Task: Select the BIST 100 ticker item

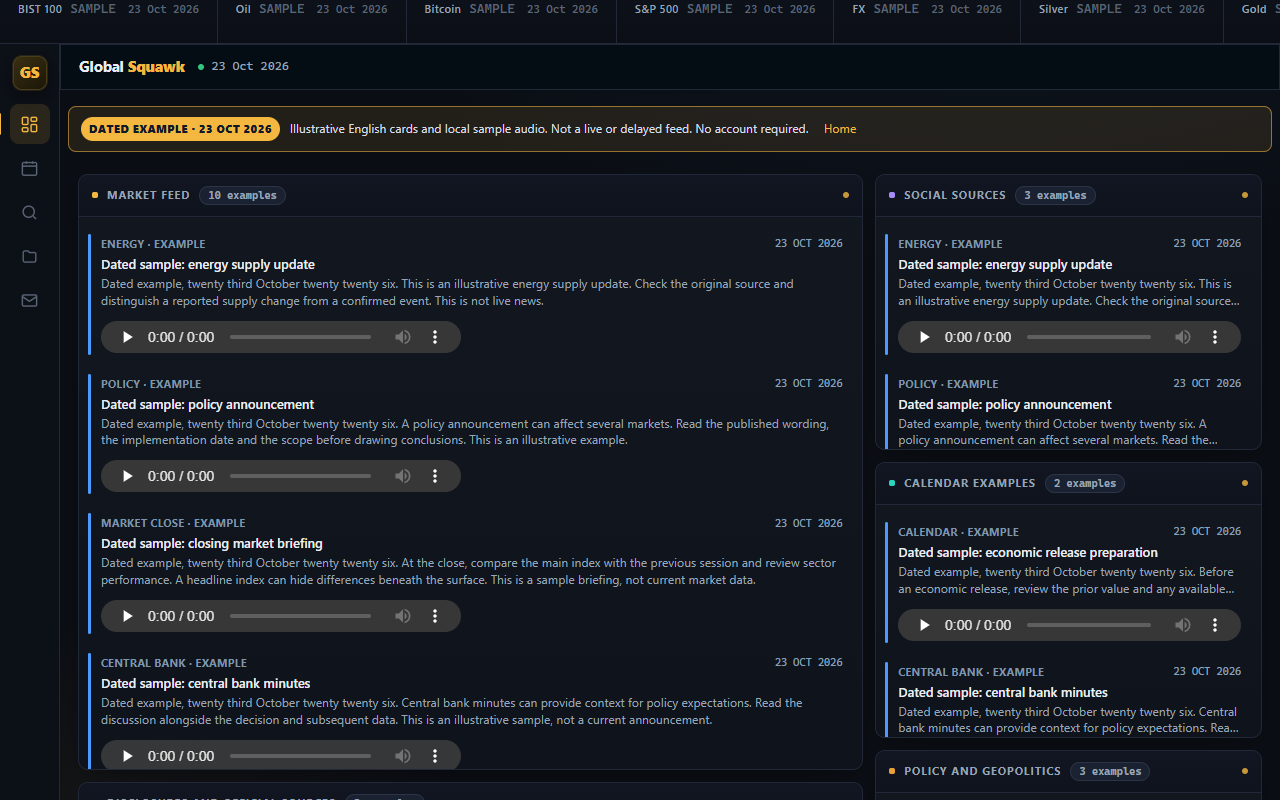Action: click(108, 9)
